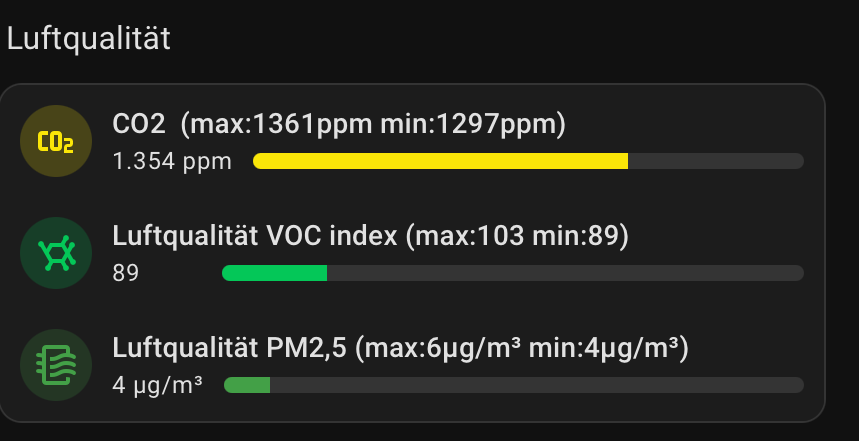The height and width of the screenshot is (441, 859).
Task: Click the yellow filled CO2 bar
Action: [440, 161]
